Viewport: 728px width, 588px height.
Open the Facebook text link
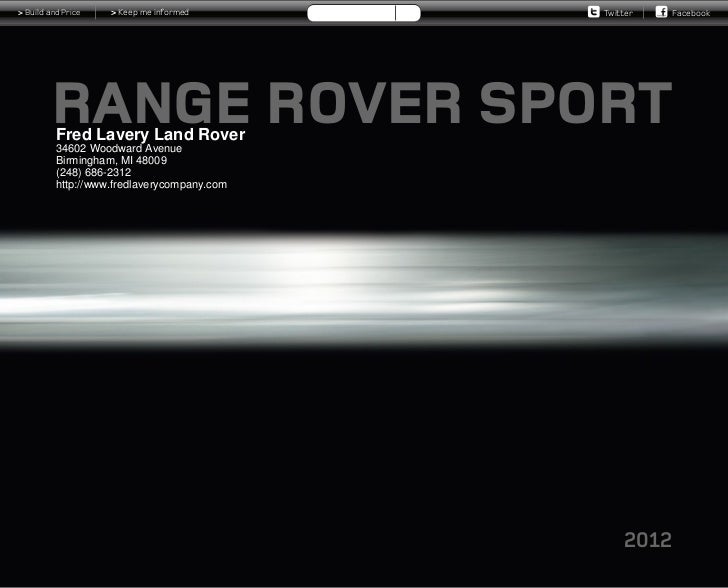point(691,13)
